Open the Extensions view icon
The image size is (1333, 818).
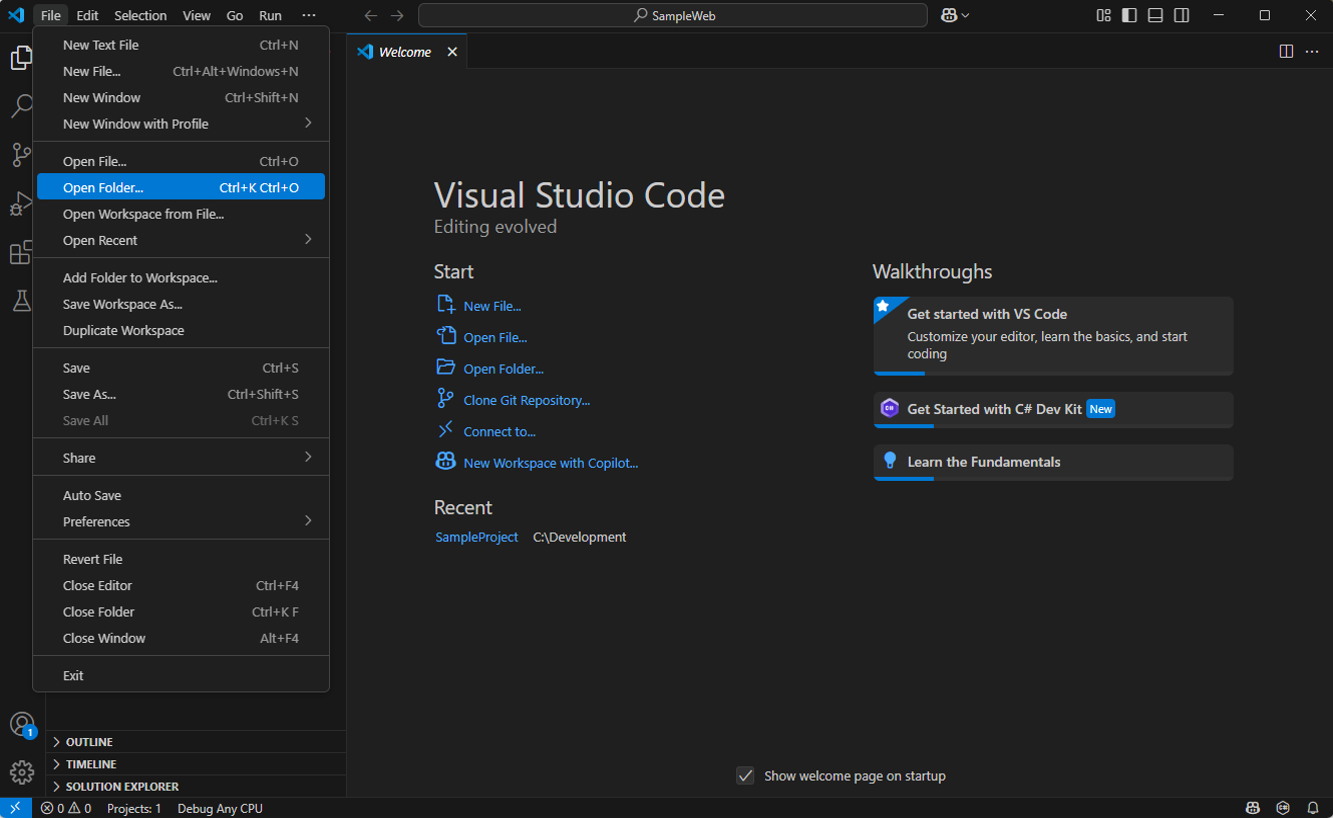pos(21,252)
